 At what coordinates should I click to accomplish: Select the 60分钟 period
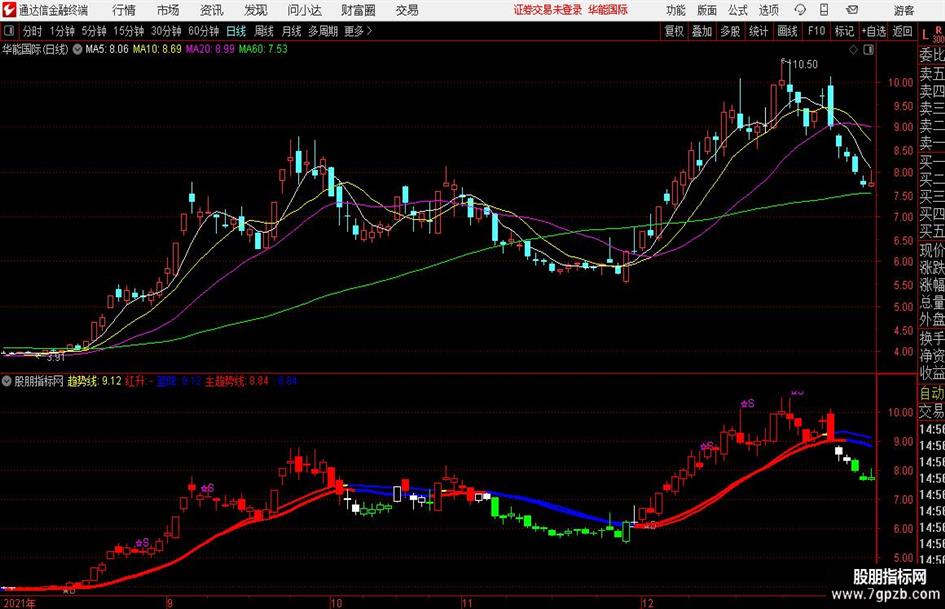click(204, 31)
